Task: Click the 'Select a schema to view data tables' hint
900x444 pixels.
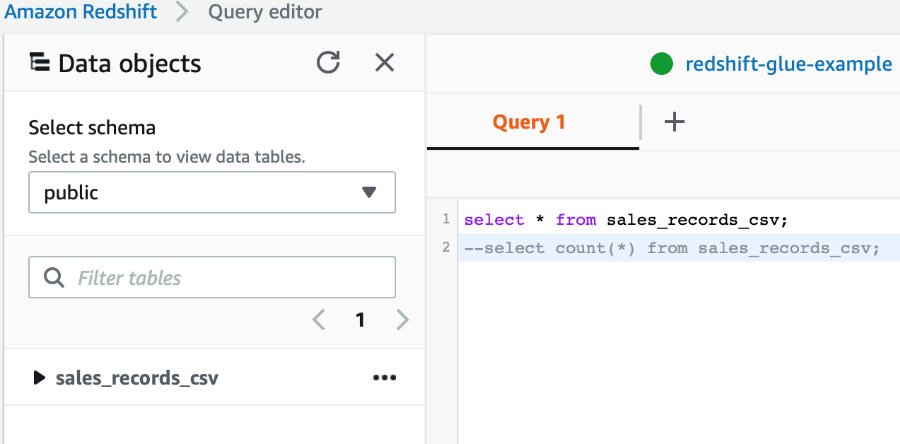Action: pyautogui.click(x=166, y=157)
